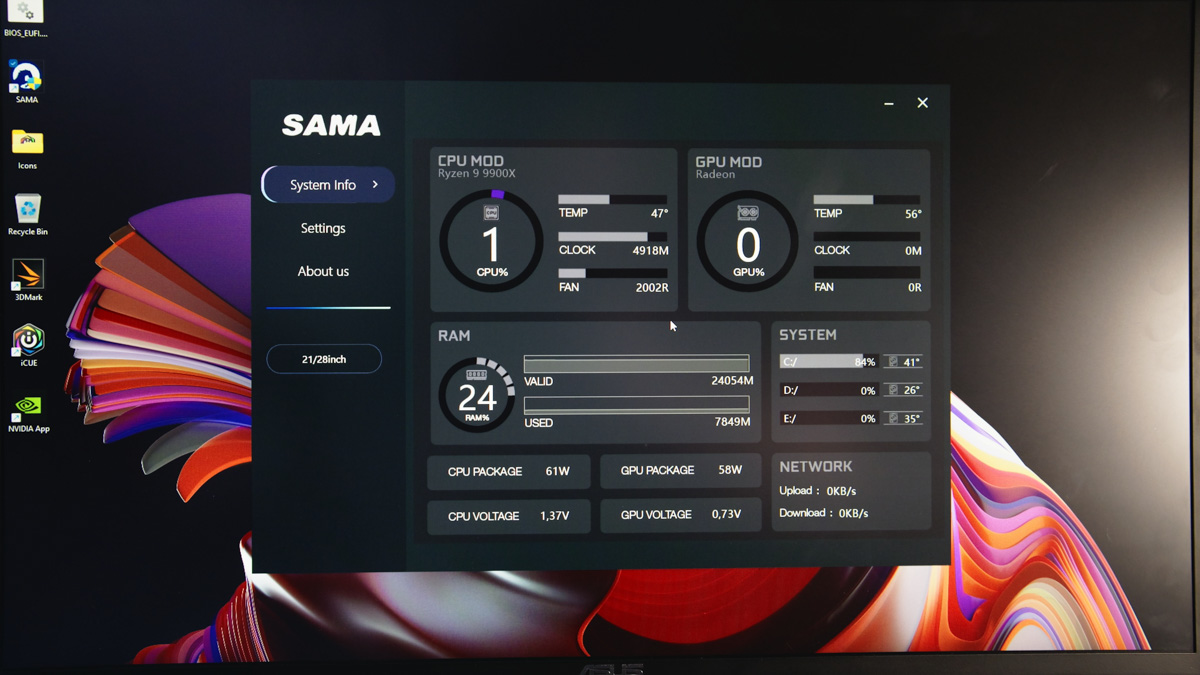Image resolution: width=1200 pixels, height=675 pixels.
Task: Click the VALID value 24054M
Action: 732,381
